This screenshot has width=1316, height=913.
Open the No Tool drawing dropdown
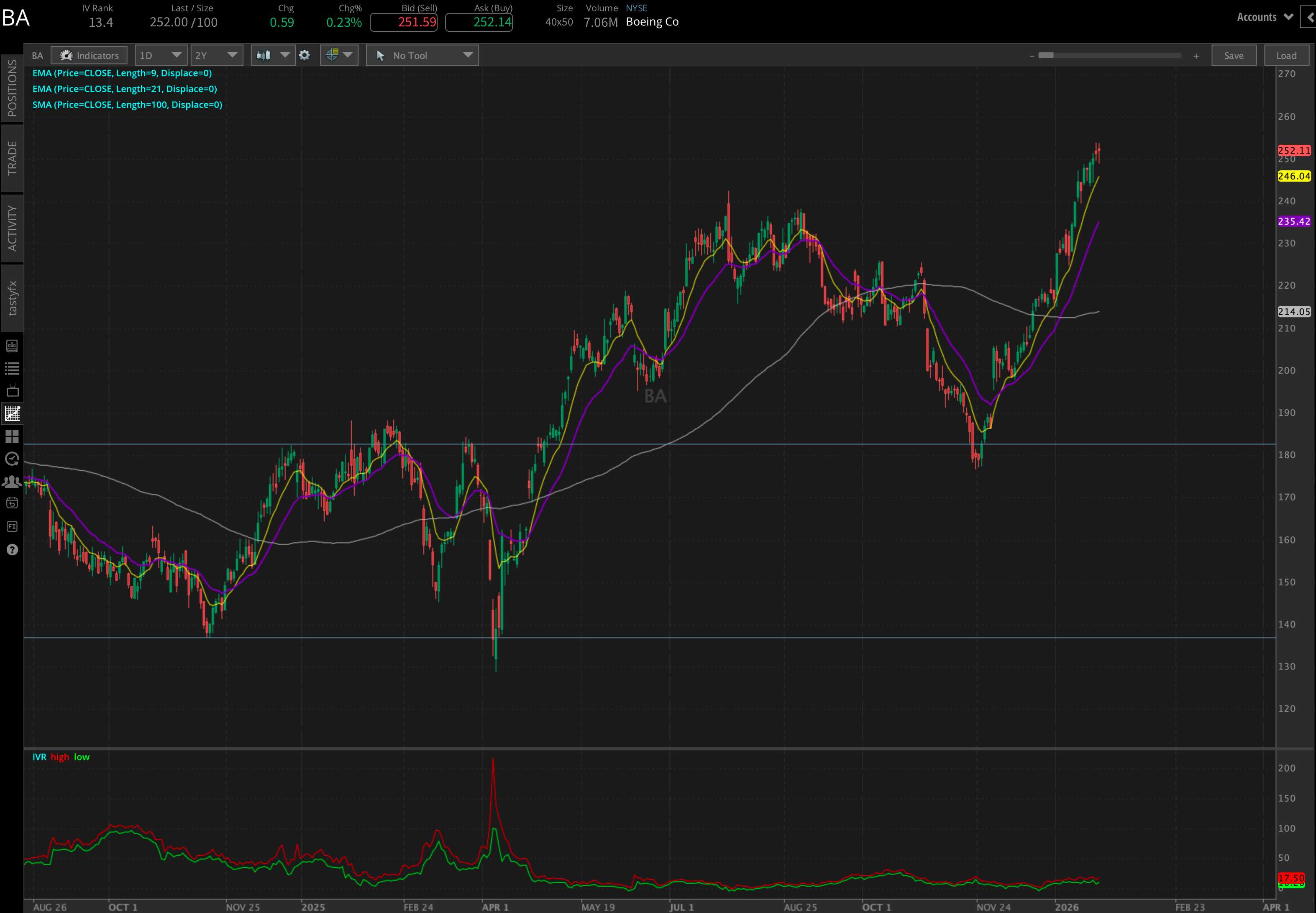coord(422,55)
